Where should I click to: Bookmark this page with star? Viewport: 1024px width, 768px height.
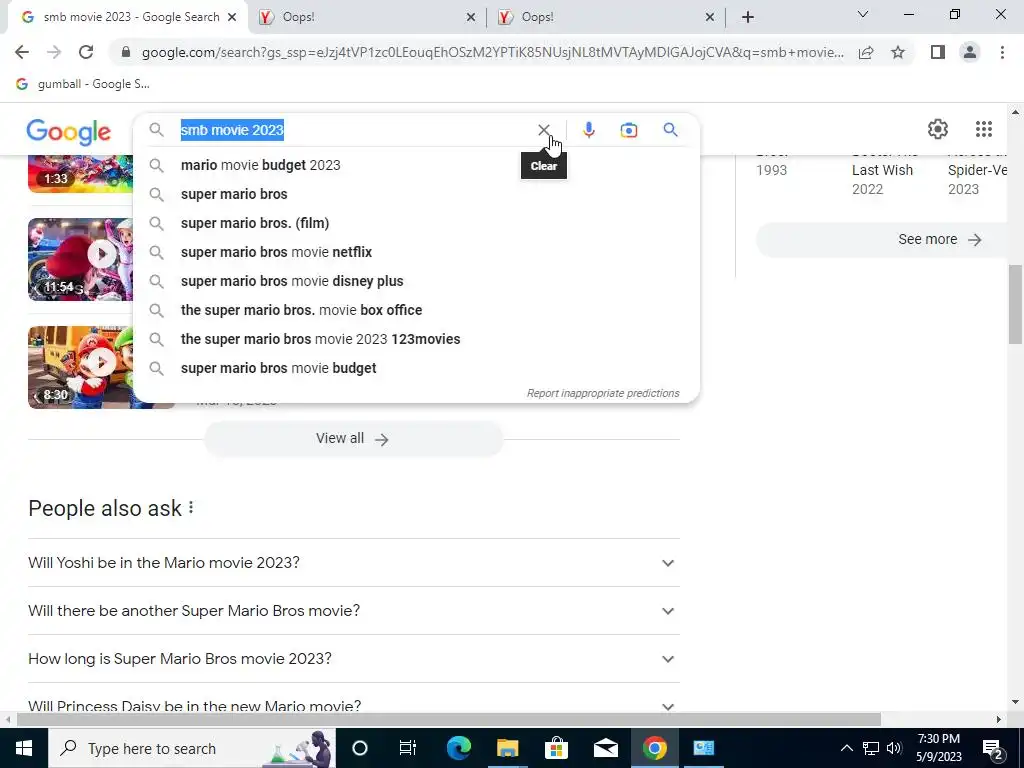tap(898, 52)
